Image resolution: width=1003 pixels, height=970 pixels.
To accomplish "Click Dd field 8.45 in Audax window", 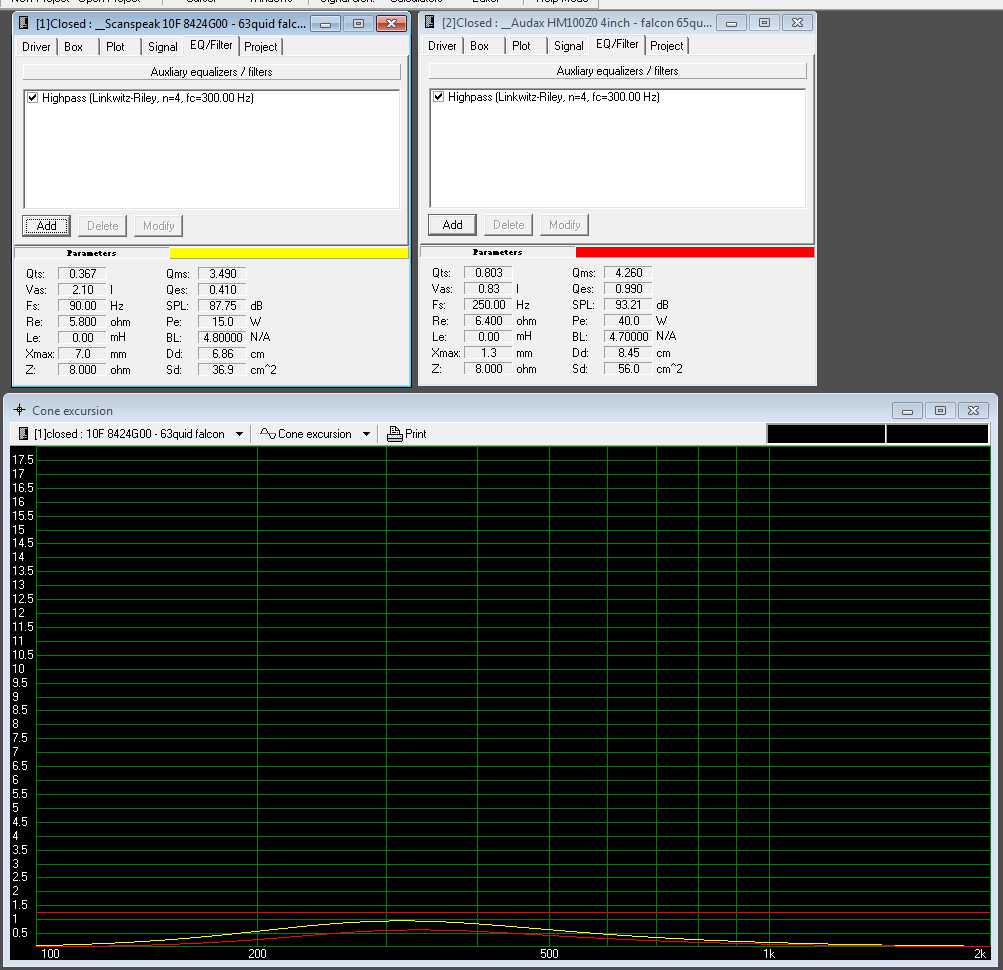I will tap(628, 353).
